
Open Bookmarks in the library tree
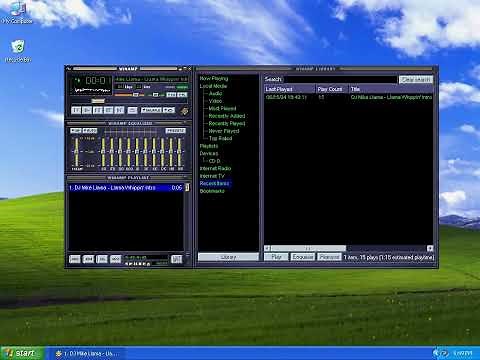(212, 191)
